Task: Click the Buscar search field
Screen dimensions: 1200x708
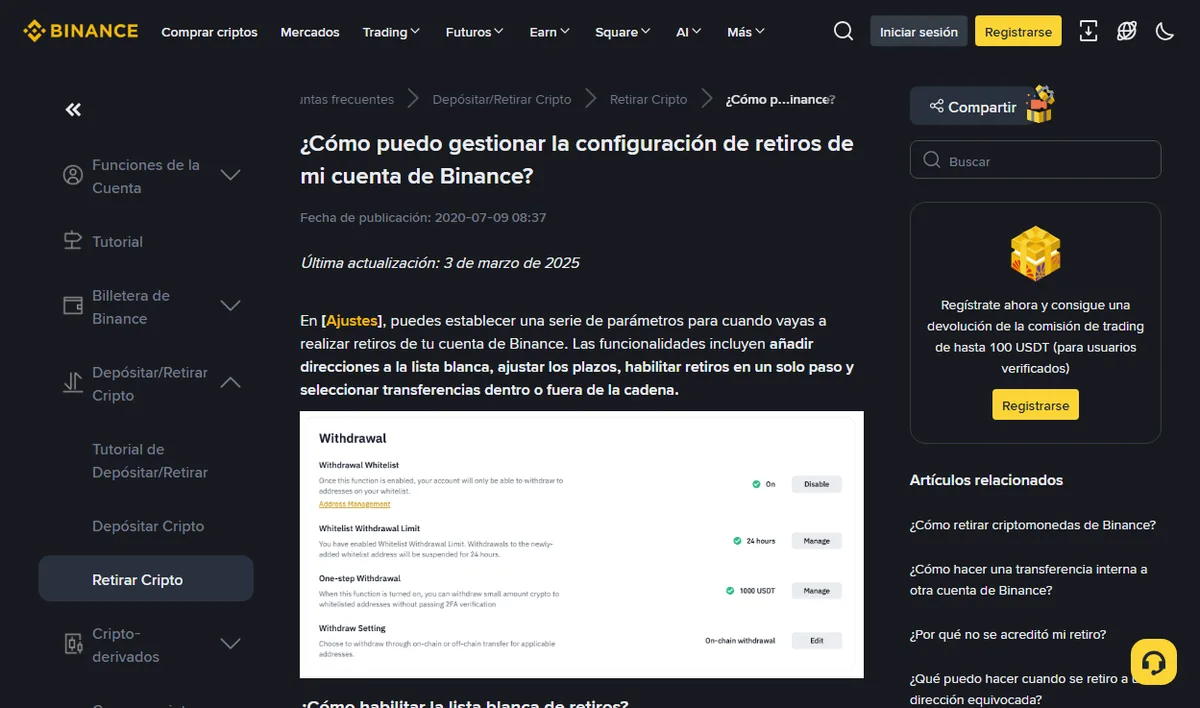Action: pyautogui.click(x=1035, y=160)
